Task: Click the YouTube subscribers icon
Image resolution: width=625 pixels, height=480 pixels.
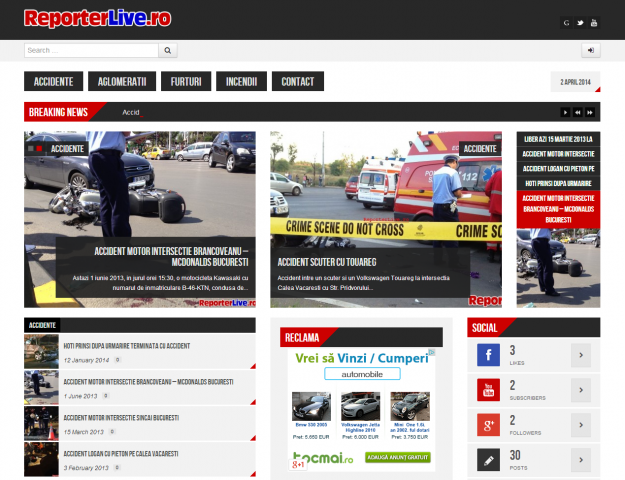Action: click(488, 390)
